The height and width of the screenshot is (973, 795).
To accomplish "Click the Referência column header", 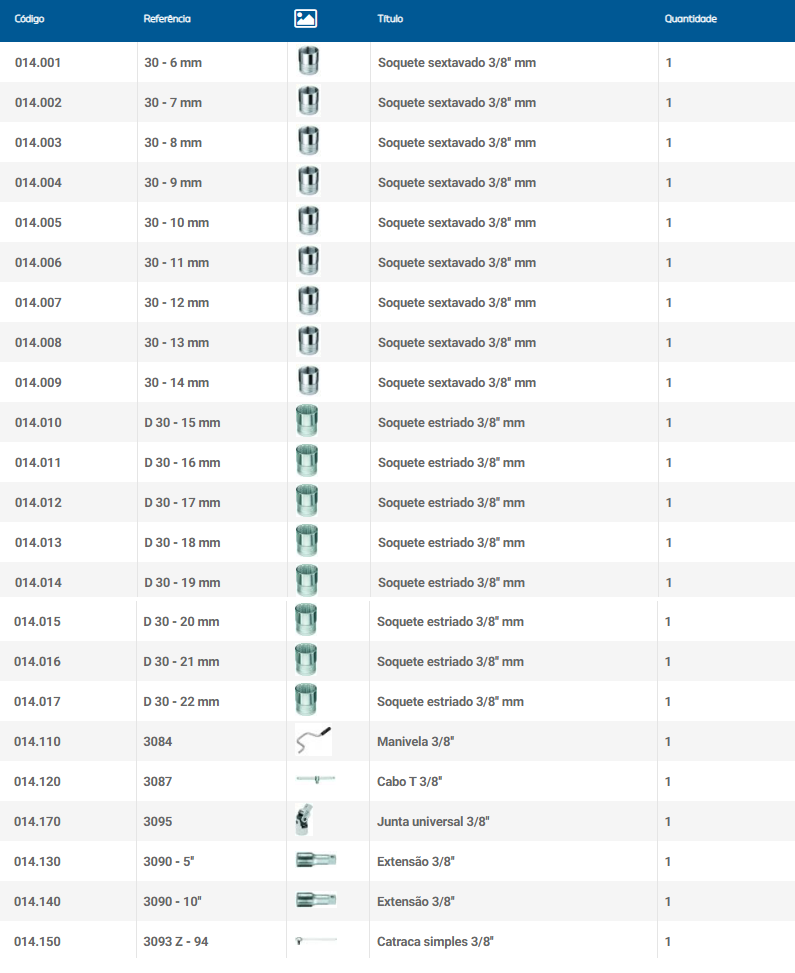I will pos(167,19).
